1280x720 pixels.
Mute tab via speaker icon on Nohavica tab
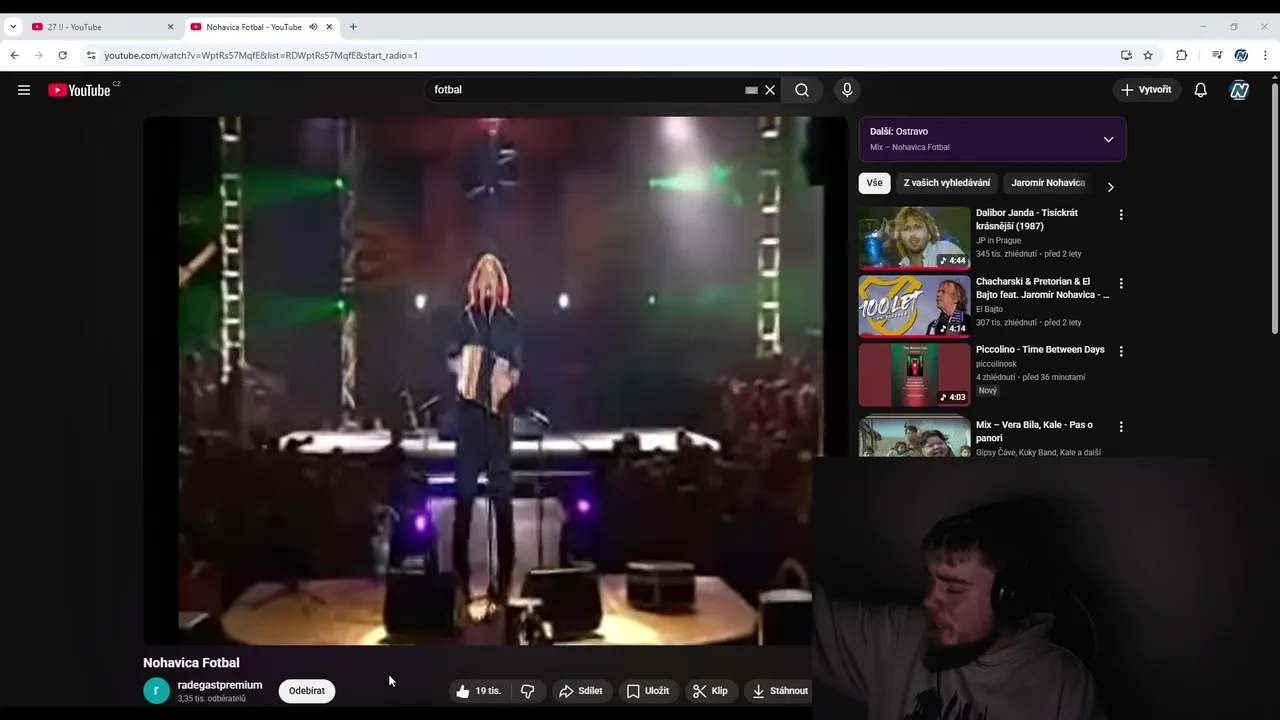[x=313, y=27]
